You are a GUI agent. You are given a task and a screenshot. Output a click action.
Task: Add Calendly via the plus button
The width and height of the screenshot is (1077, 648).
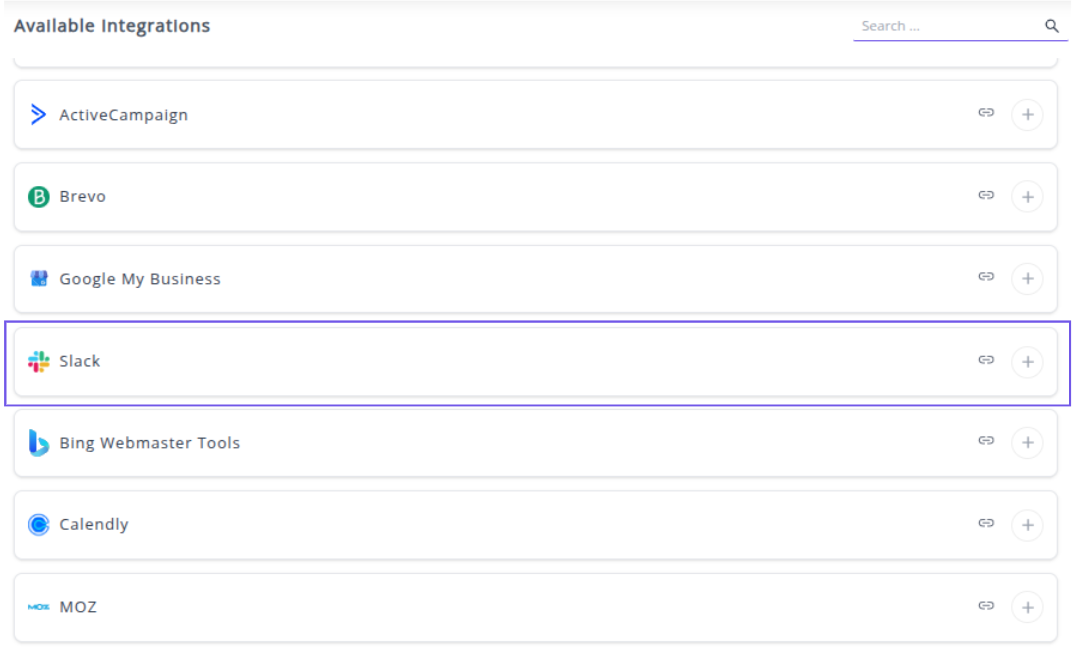click(1027, 525)
